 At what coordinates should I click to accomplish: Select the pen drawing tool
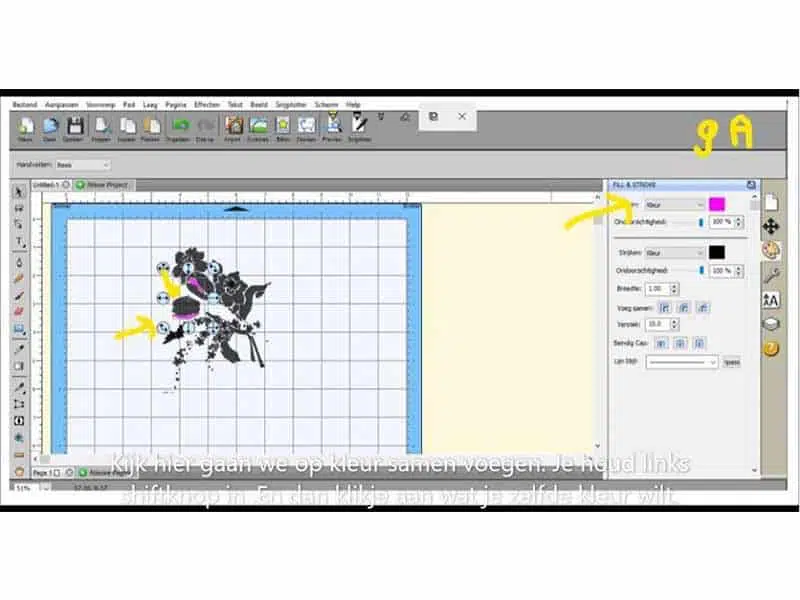(19, 262)
